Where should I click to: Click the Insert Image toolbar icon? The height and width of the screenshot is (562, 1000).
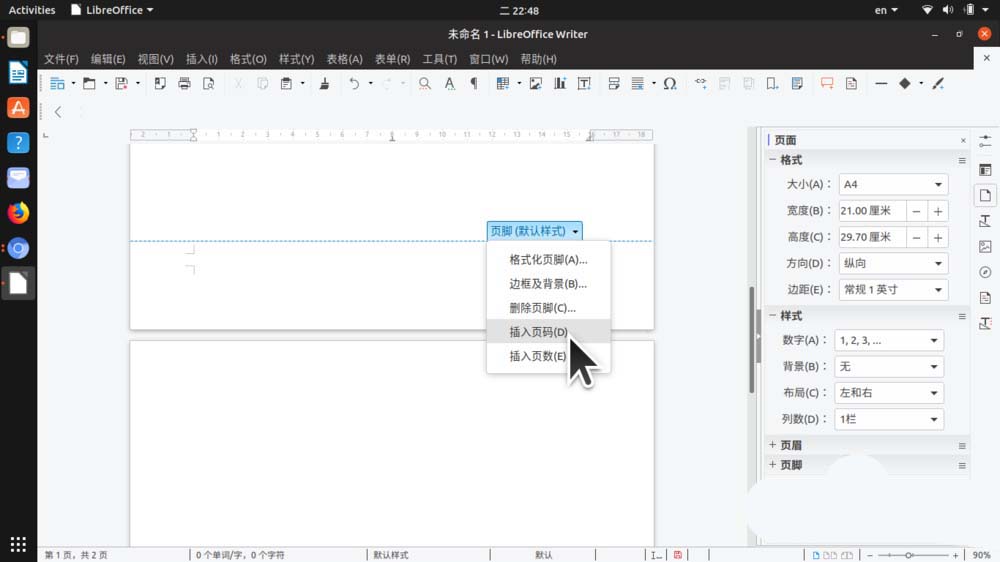[536, 84]
